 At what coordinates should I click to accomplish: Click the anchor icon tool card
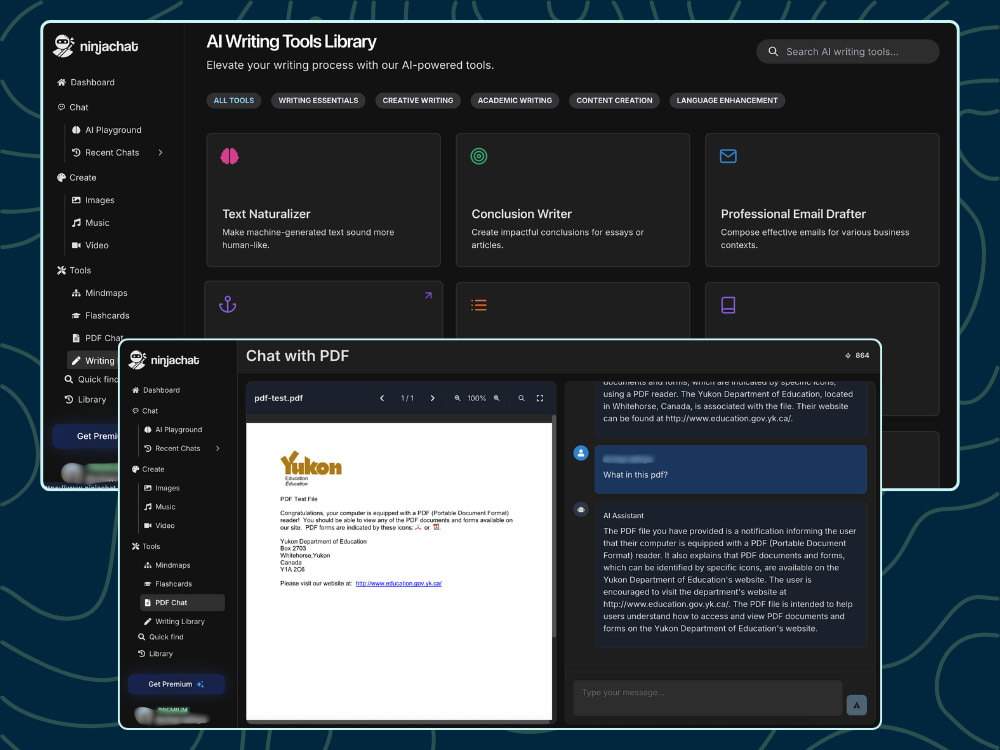[323, 310]
